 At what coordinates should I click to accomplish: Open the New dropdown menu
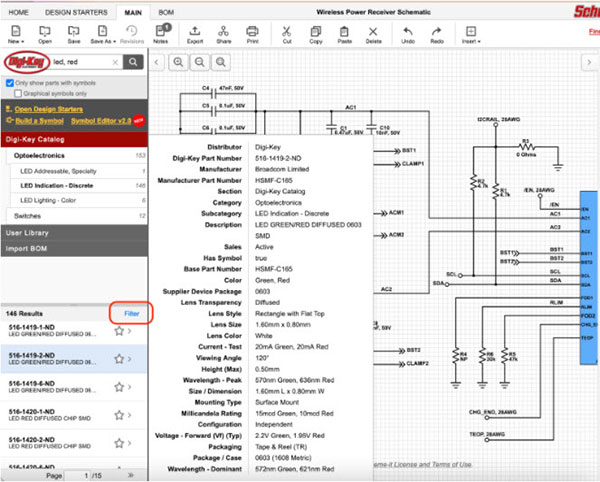[x=16, y=36]
